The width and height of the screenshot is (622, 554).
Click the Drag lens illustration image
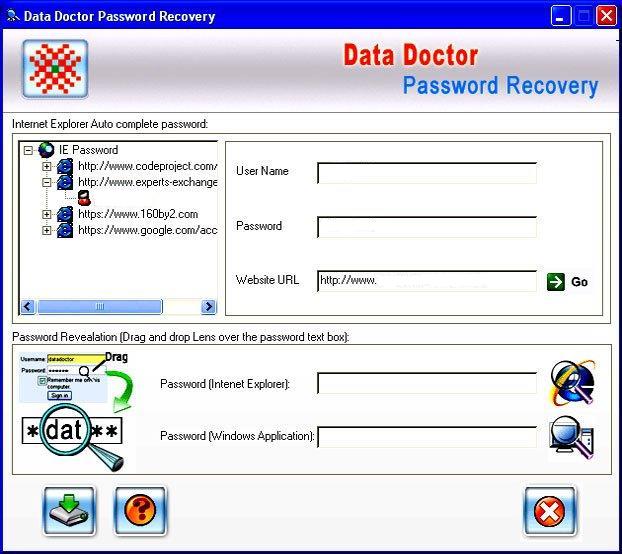(x=75, y=411)
